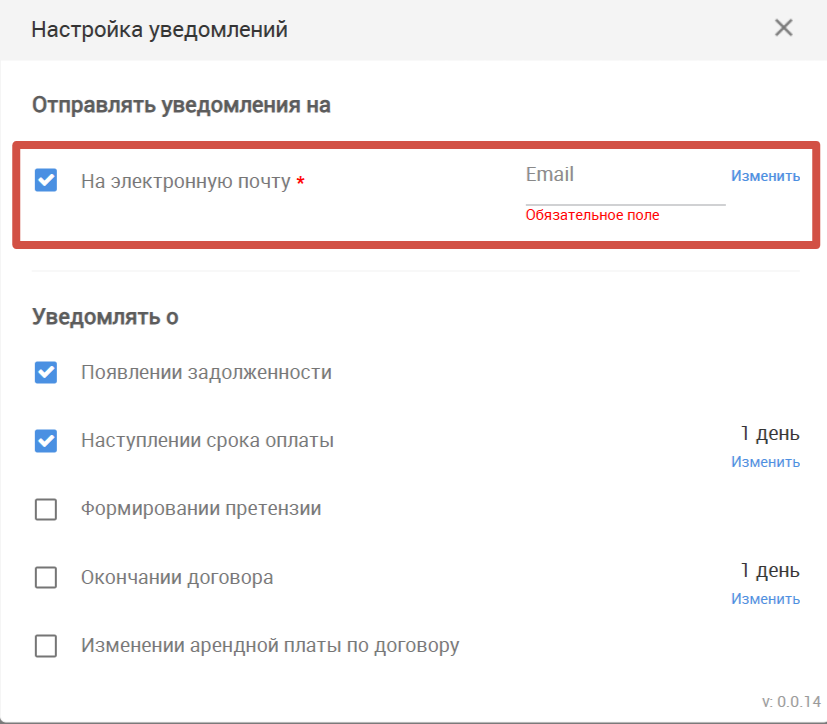Screen dimensions: 827x724
Task: Toggle the Появлении задолженности checkbox
Action: coord(46,372)
